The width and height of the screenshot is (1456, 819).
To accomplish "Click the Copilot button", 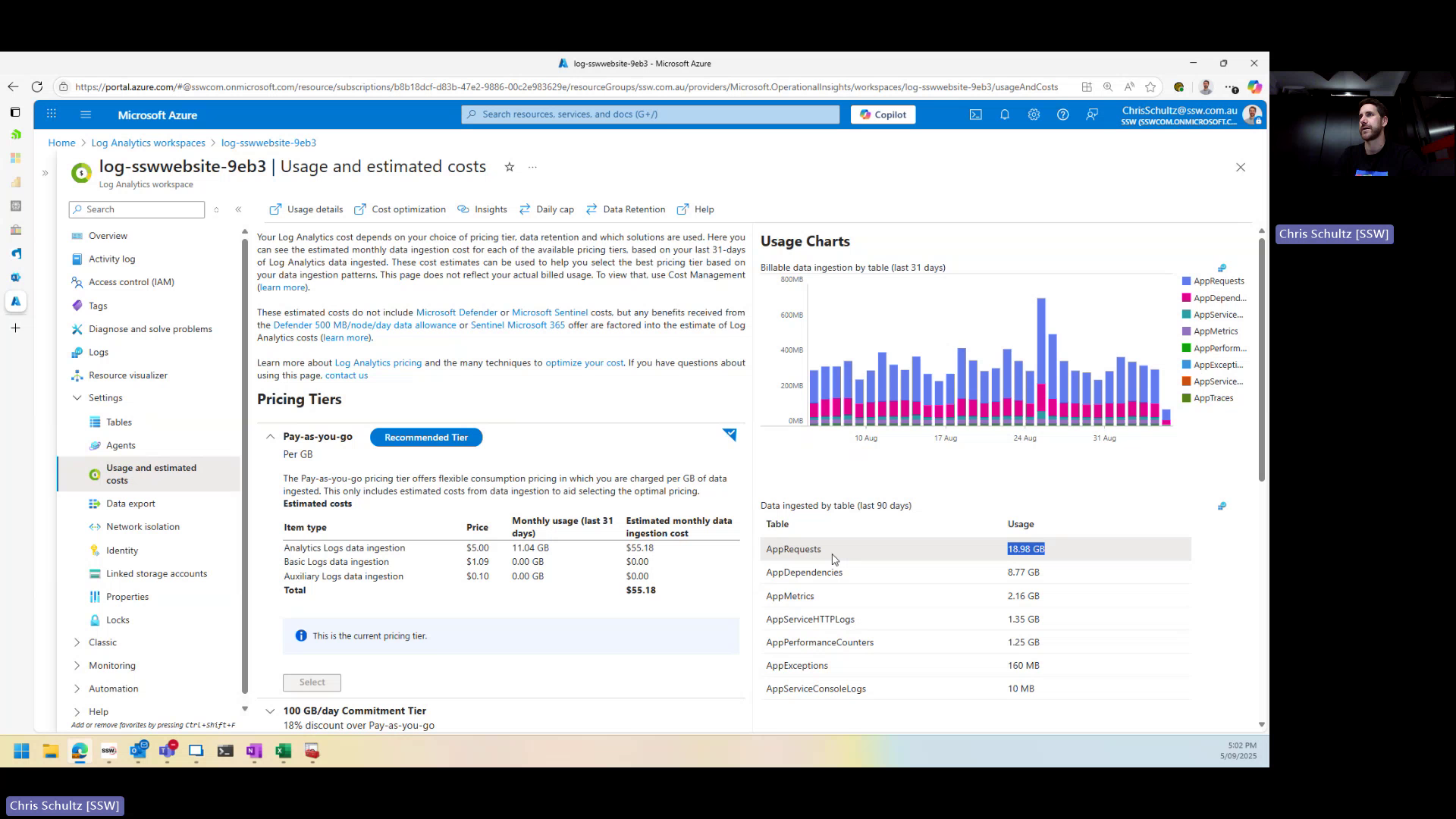I will click(883, 115).
